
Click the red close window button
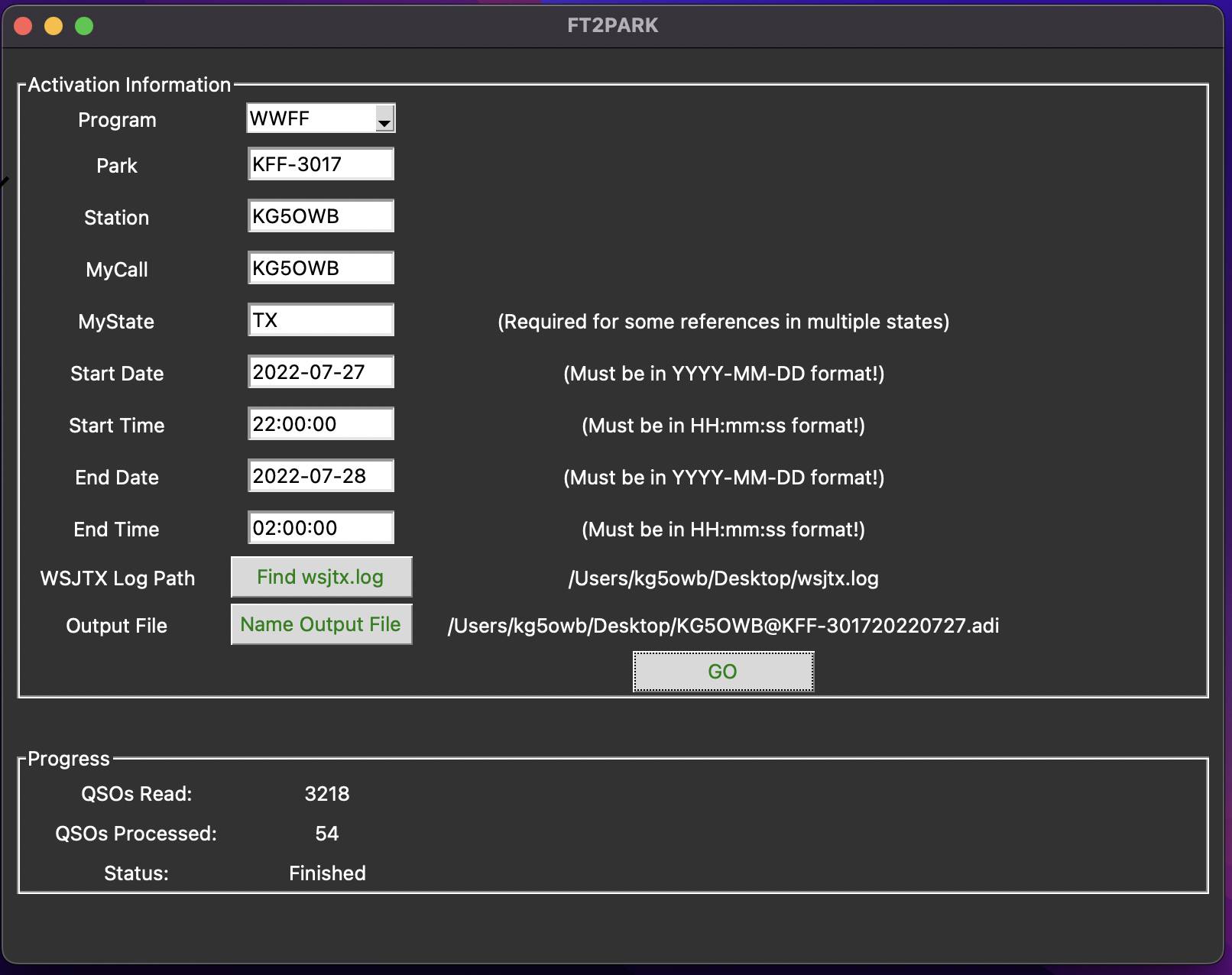pos(23,26)
